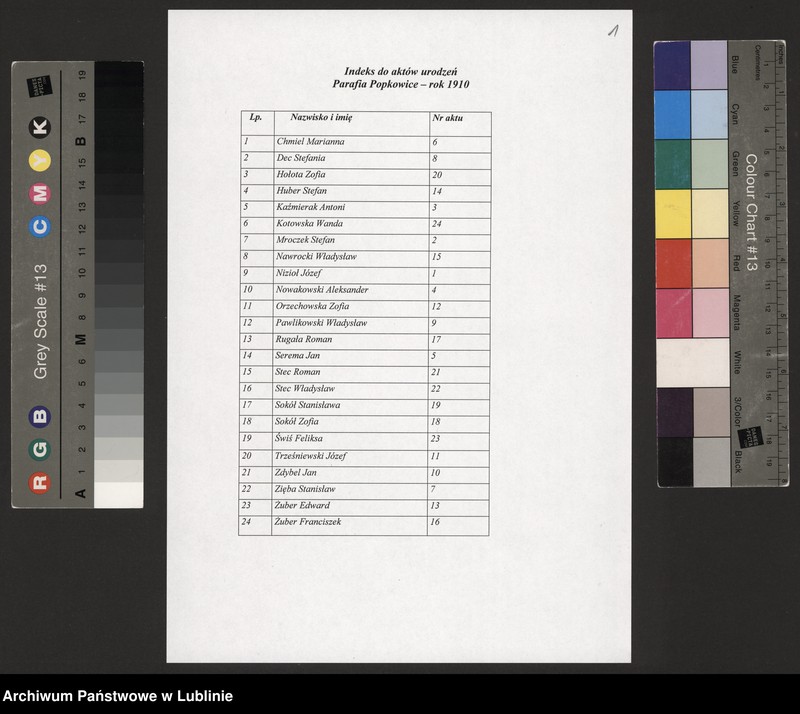The image size is (800, 714).
Task: Click the name 'Świś Feliksa'
Action: point(298,438)
